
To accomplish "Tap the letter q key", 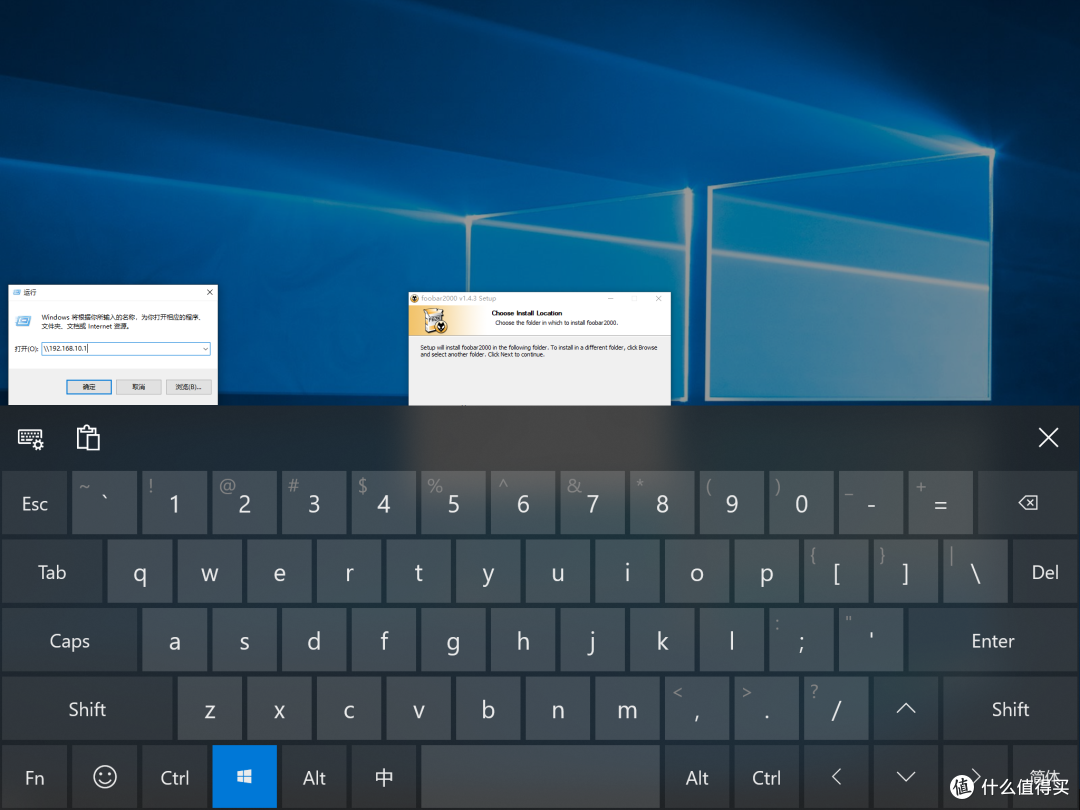I will pos(140,572).
